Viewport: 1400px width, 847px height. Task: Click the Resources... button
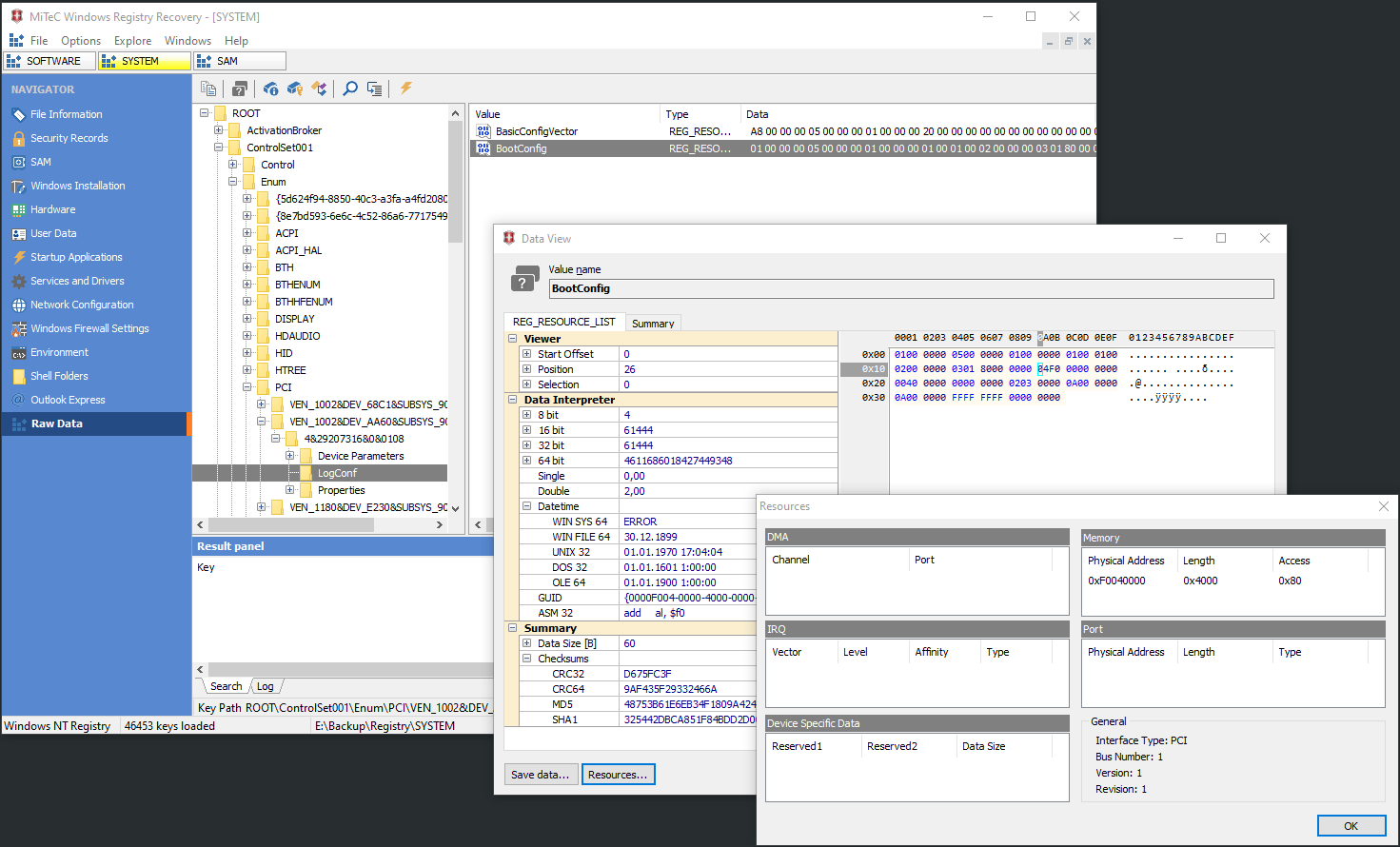click(x=618, y=775)
